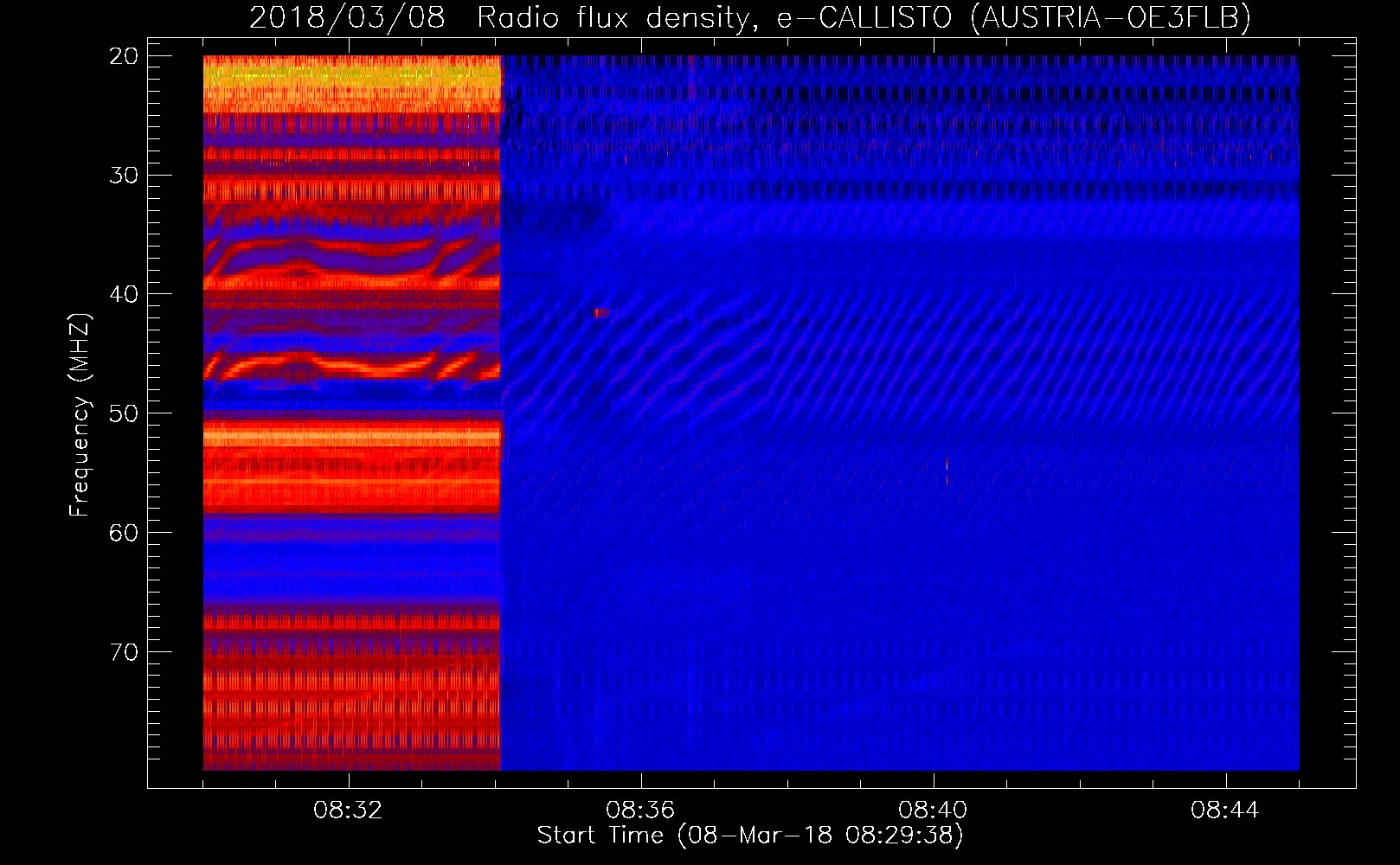Click the time tick label "08:36"
This screenshot has height=865, width=1400.
[x=640, y=811]
